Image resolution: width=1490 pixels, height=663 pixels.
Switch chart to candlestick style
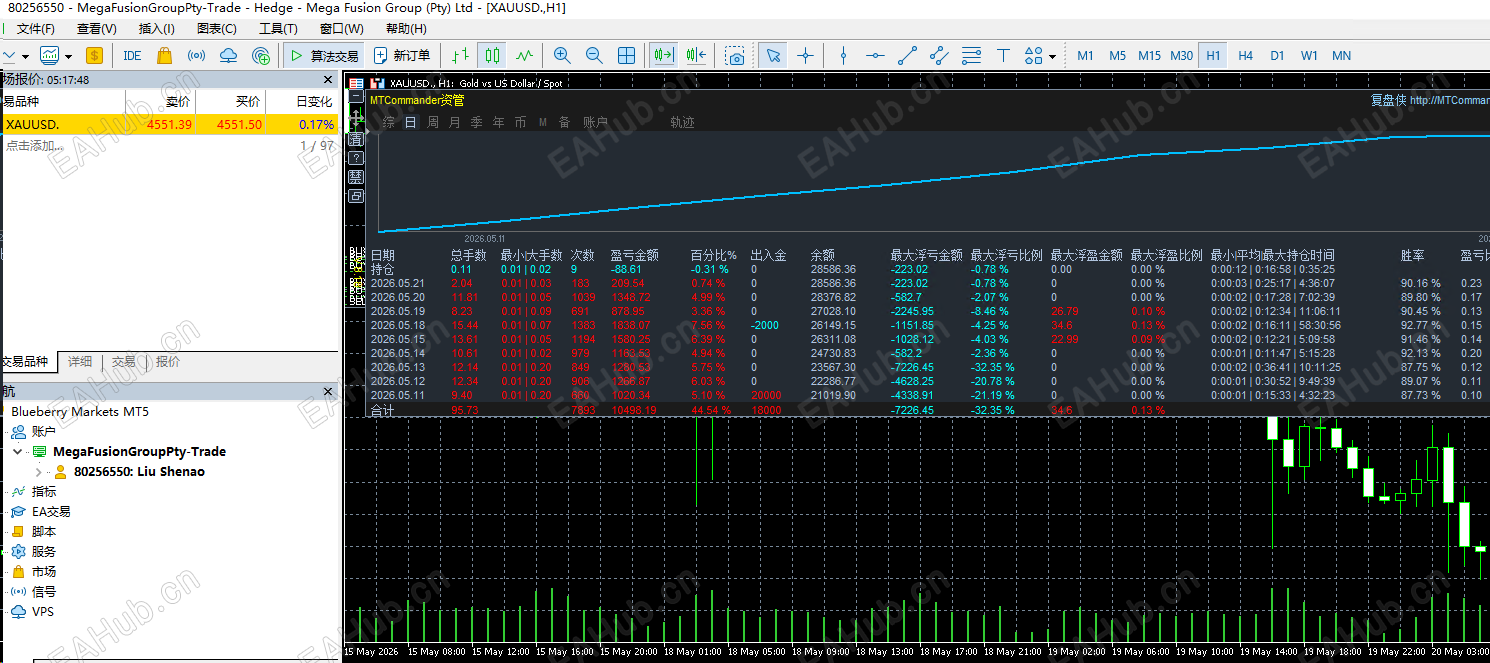(x=491, y=56)
